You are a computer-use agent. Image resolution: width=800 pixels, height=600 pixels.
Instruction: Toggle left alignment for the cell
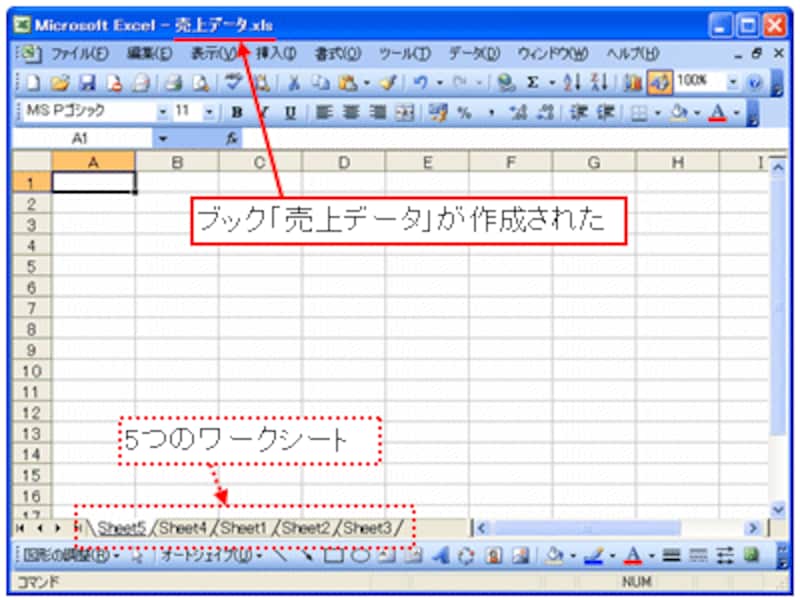tap(323, 113)
